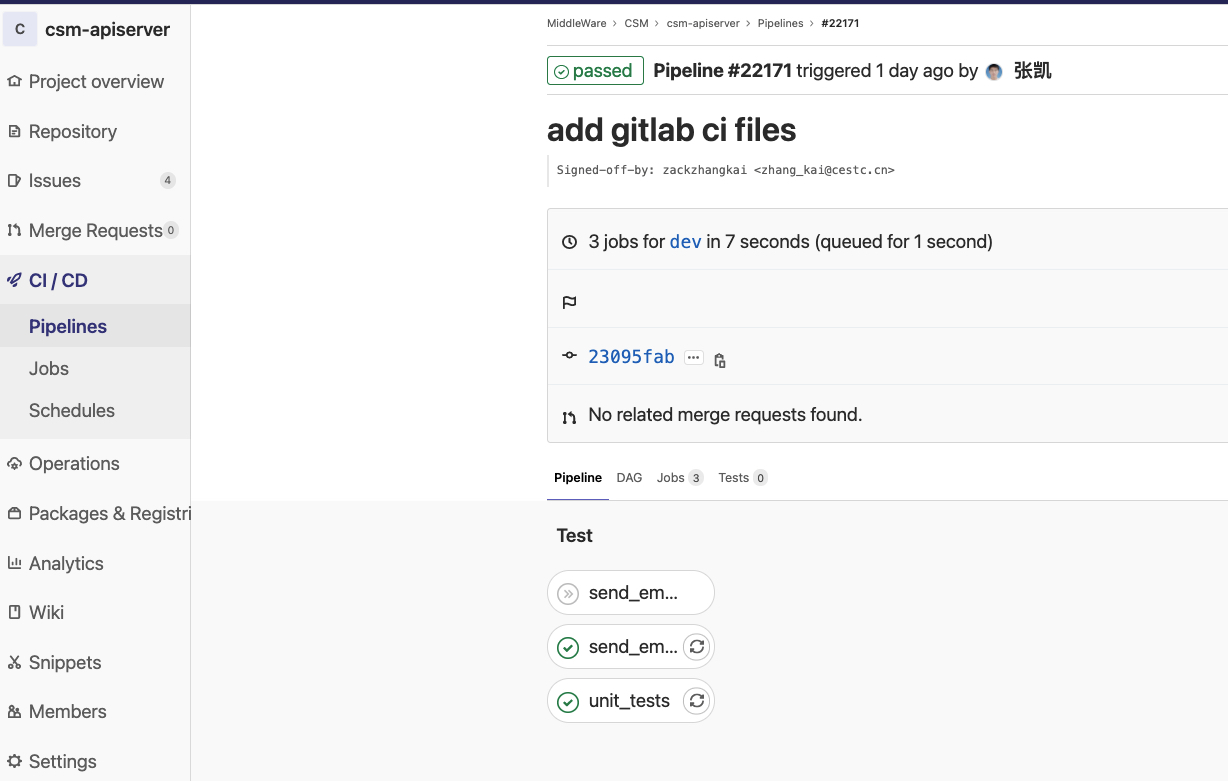Expand the CI / CD sidebar section
This screenshot has height=781, width=1228.
click(x=59, y=281)
